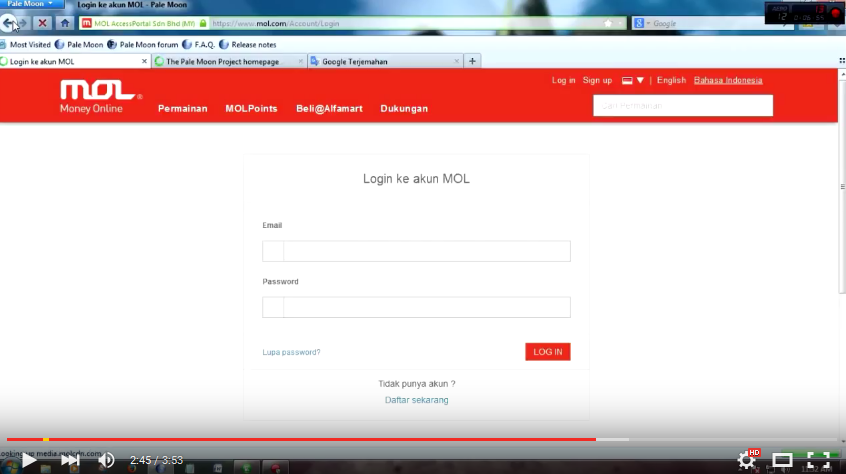Switch language to English
This screenshot has height=474, width=846.
click(671, 80)
